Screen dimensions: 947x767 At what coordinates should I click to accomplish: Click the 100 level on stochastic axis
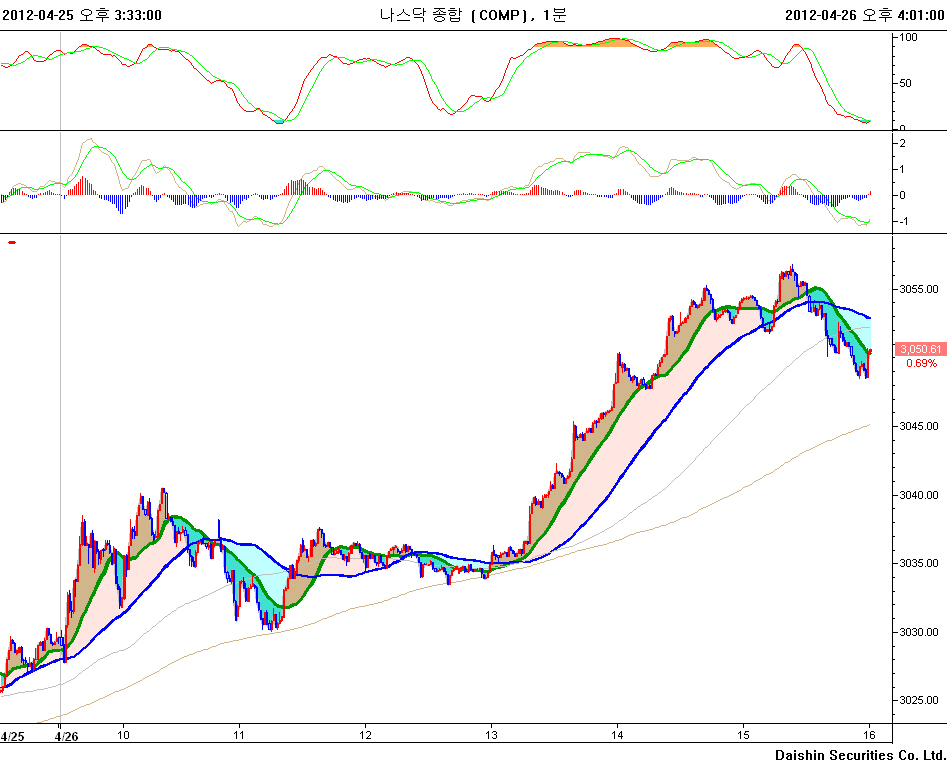pos(909,37)
